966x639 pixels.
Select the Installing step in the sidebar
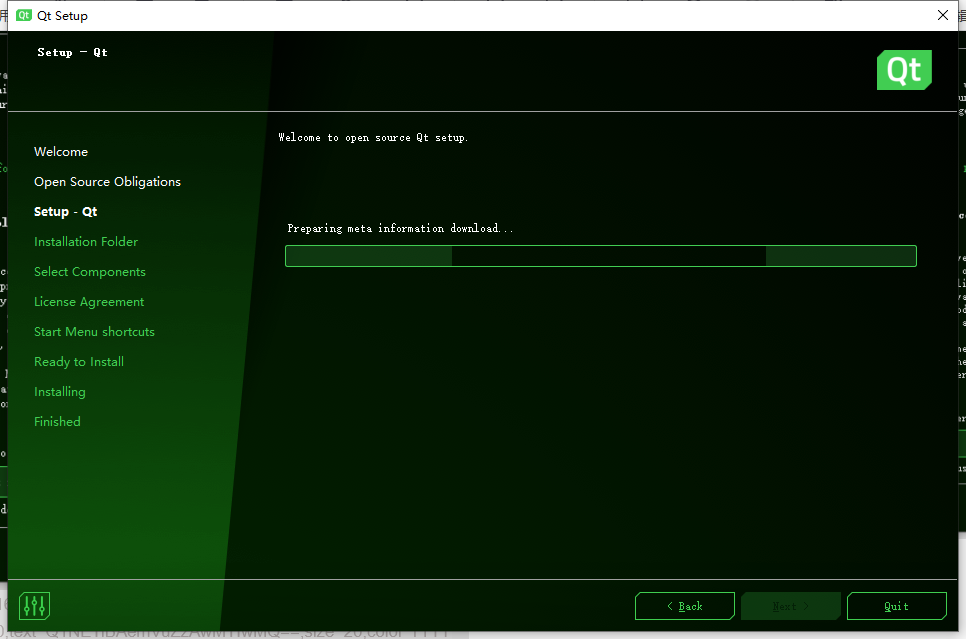coord(59,391)
